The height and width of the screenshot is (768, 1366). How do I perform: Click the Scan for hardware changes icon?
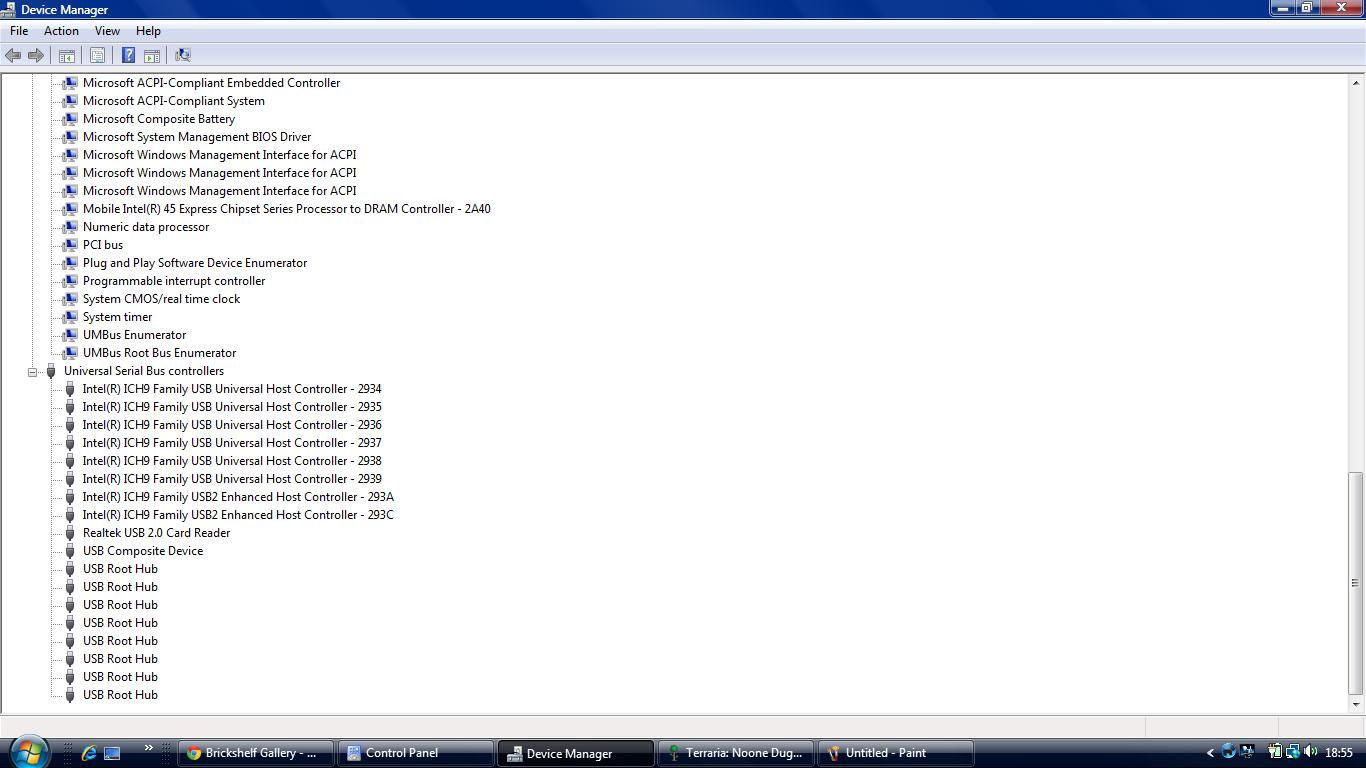tap(183, 56)
